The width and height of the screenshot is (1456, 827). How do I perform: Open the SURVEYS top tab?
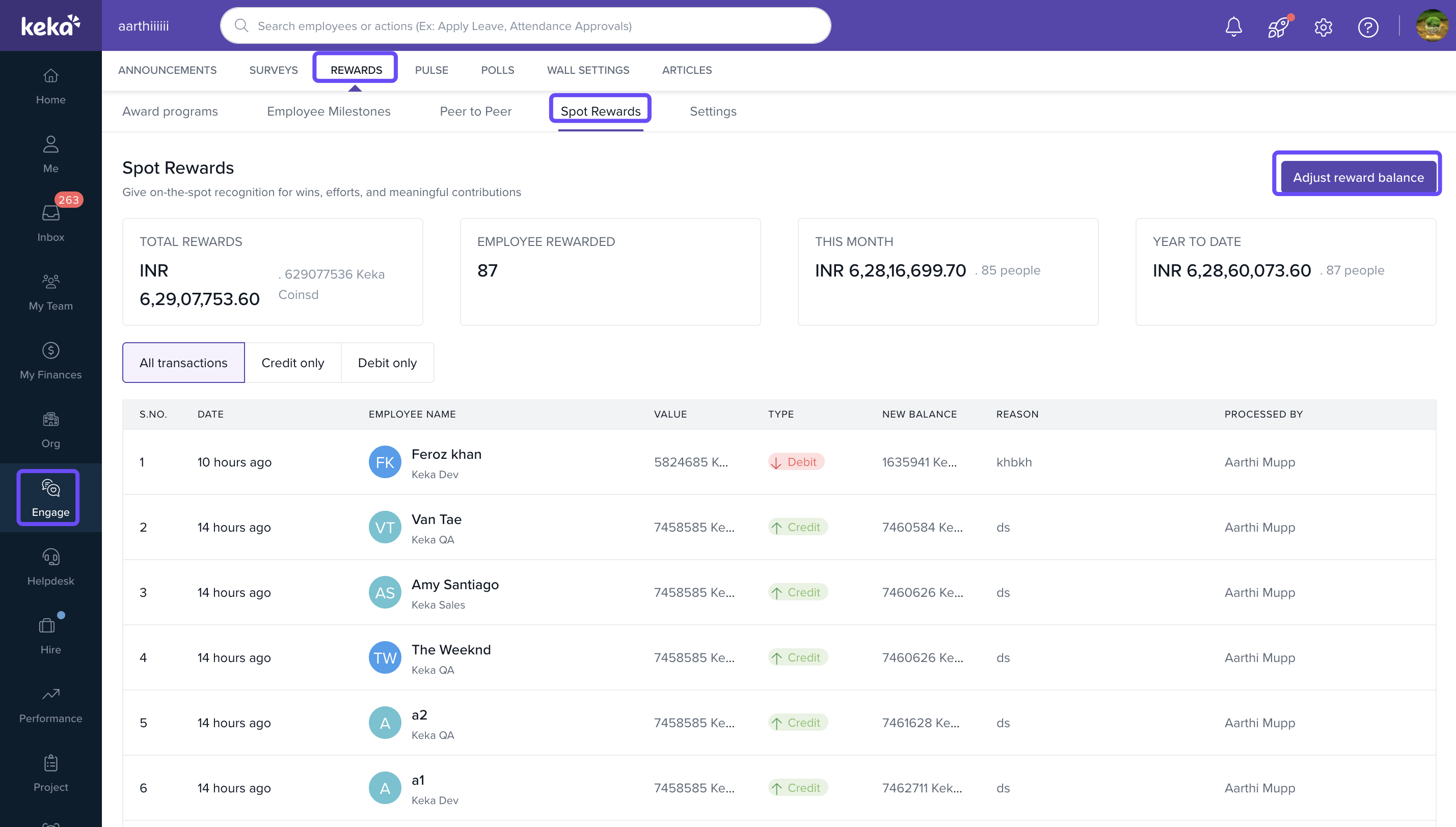pyautogui.click(x=273, y=70)
